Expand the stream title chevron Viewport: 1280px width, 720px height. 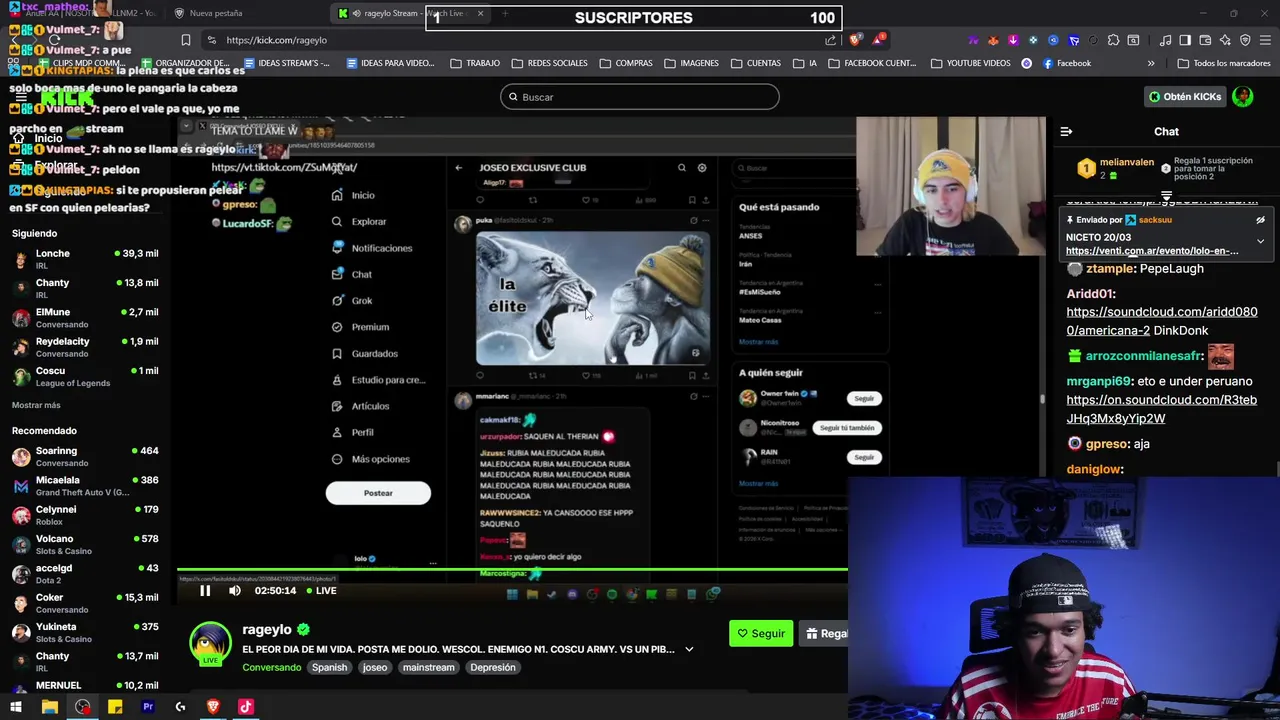[689, 649]
